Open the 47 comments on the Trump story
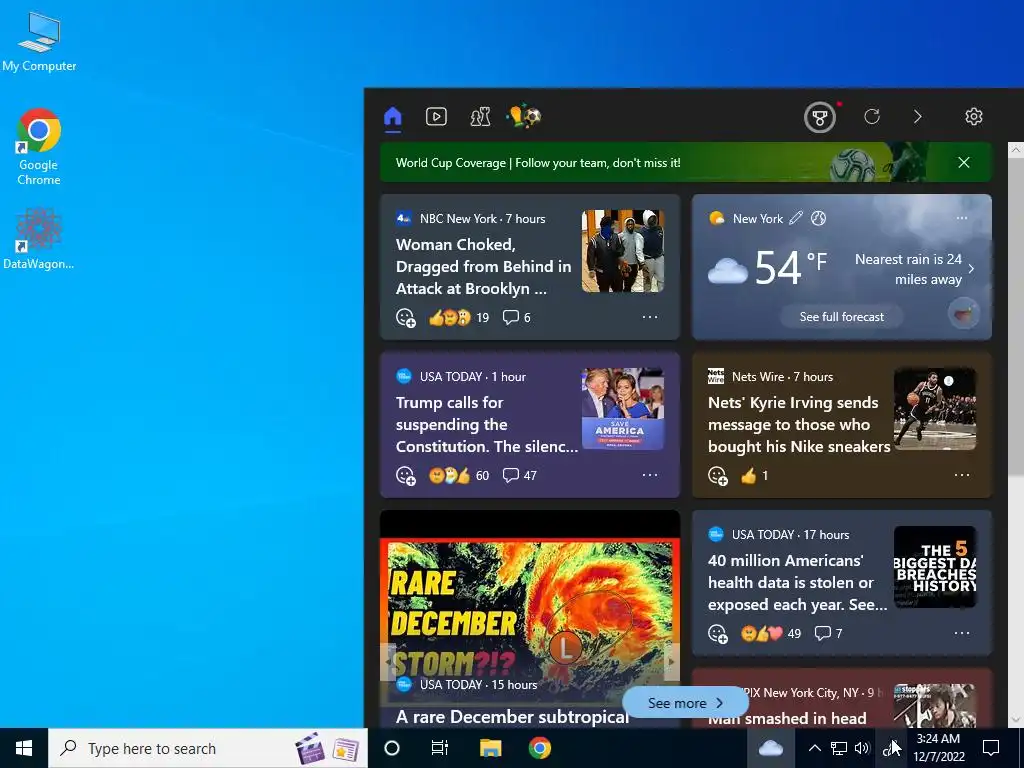1024x768 pixels. tap(520, 475)
